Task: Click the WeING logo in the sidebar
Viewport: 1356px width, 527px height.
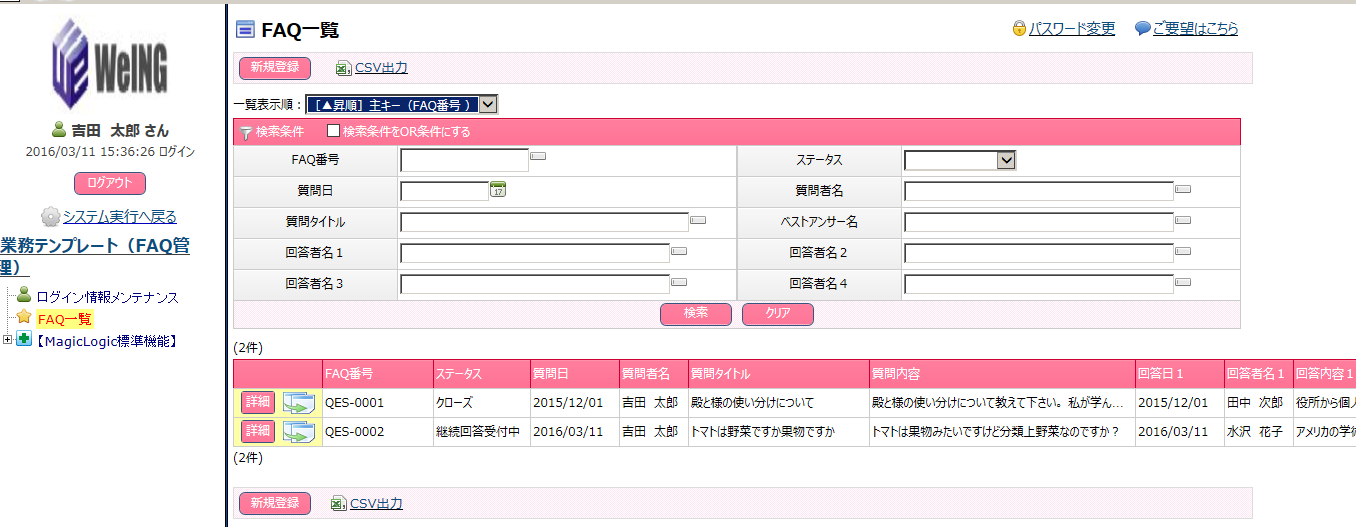Action: point(110,64)
